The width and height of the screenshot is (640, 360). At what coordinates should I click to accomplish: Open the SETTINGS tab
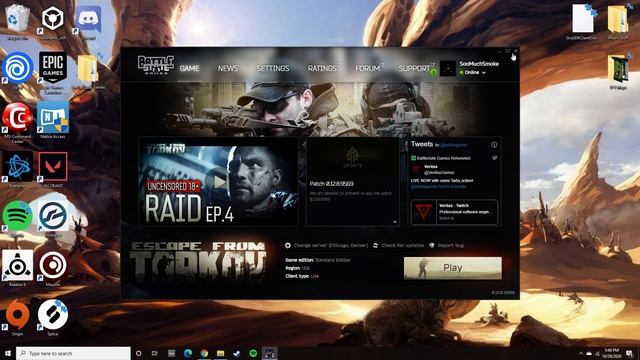[273, 68]
